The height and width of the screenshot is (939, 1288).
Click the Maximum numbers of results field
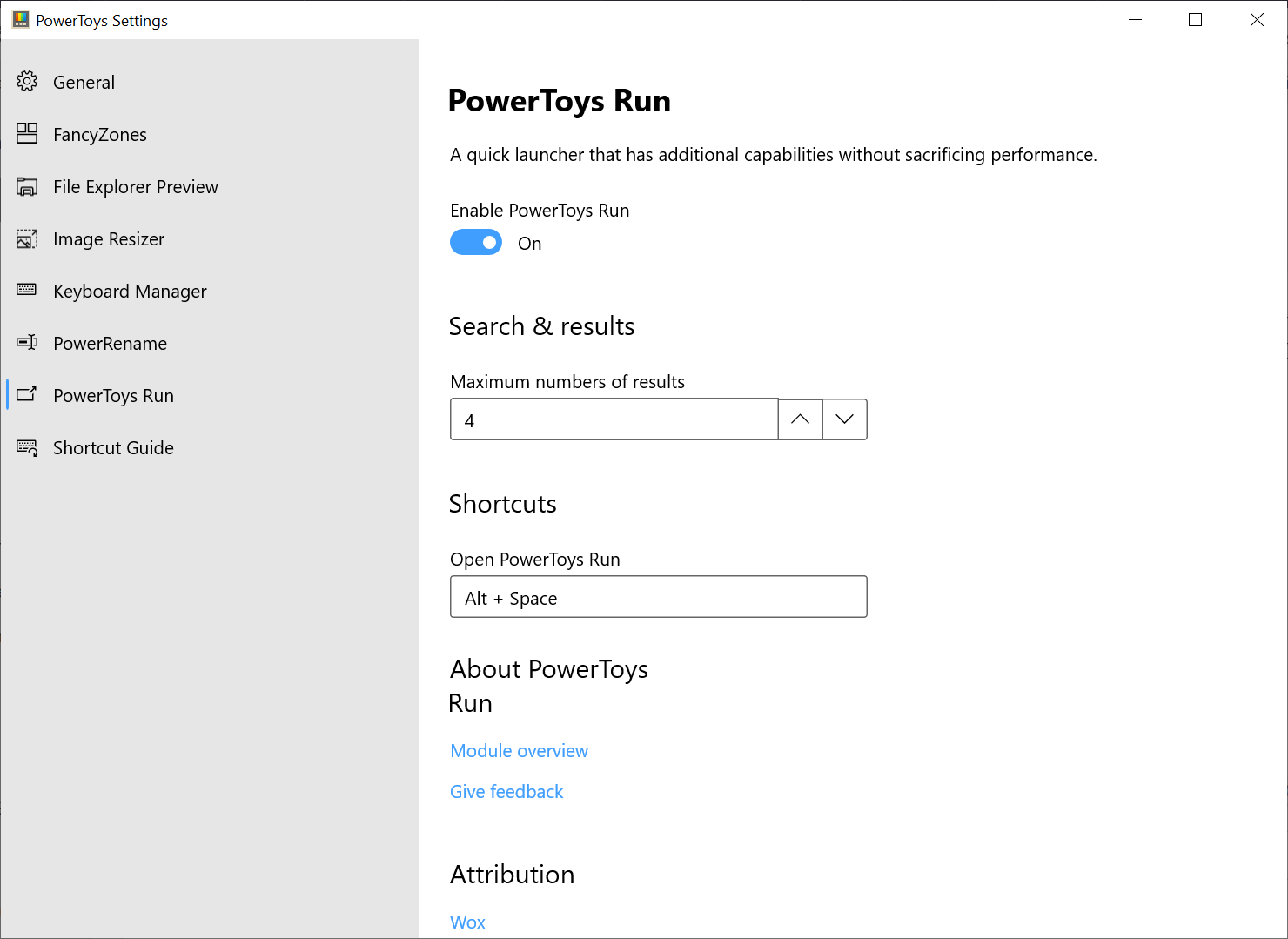(614, 419)
